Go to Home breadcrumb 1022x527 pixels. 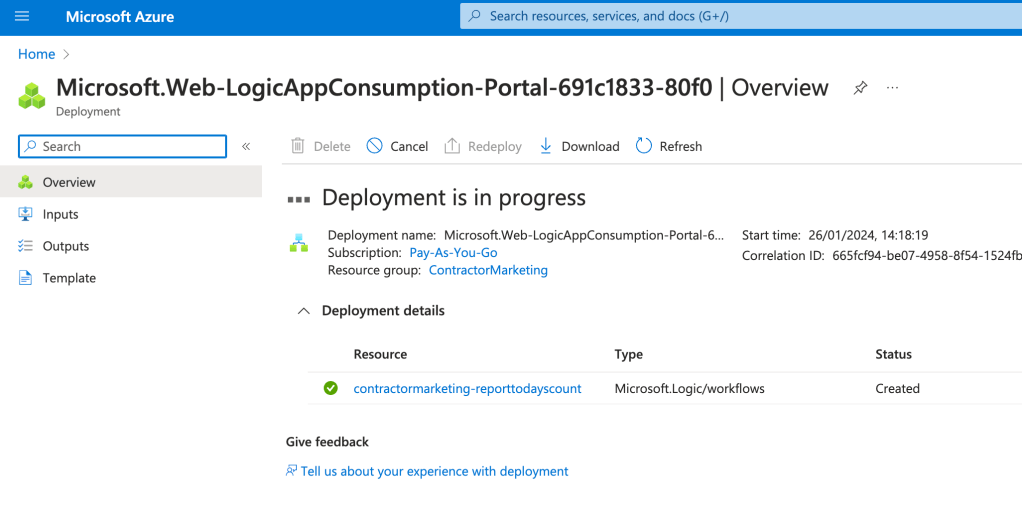click(36, 54)
